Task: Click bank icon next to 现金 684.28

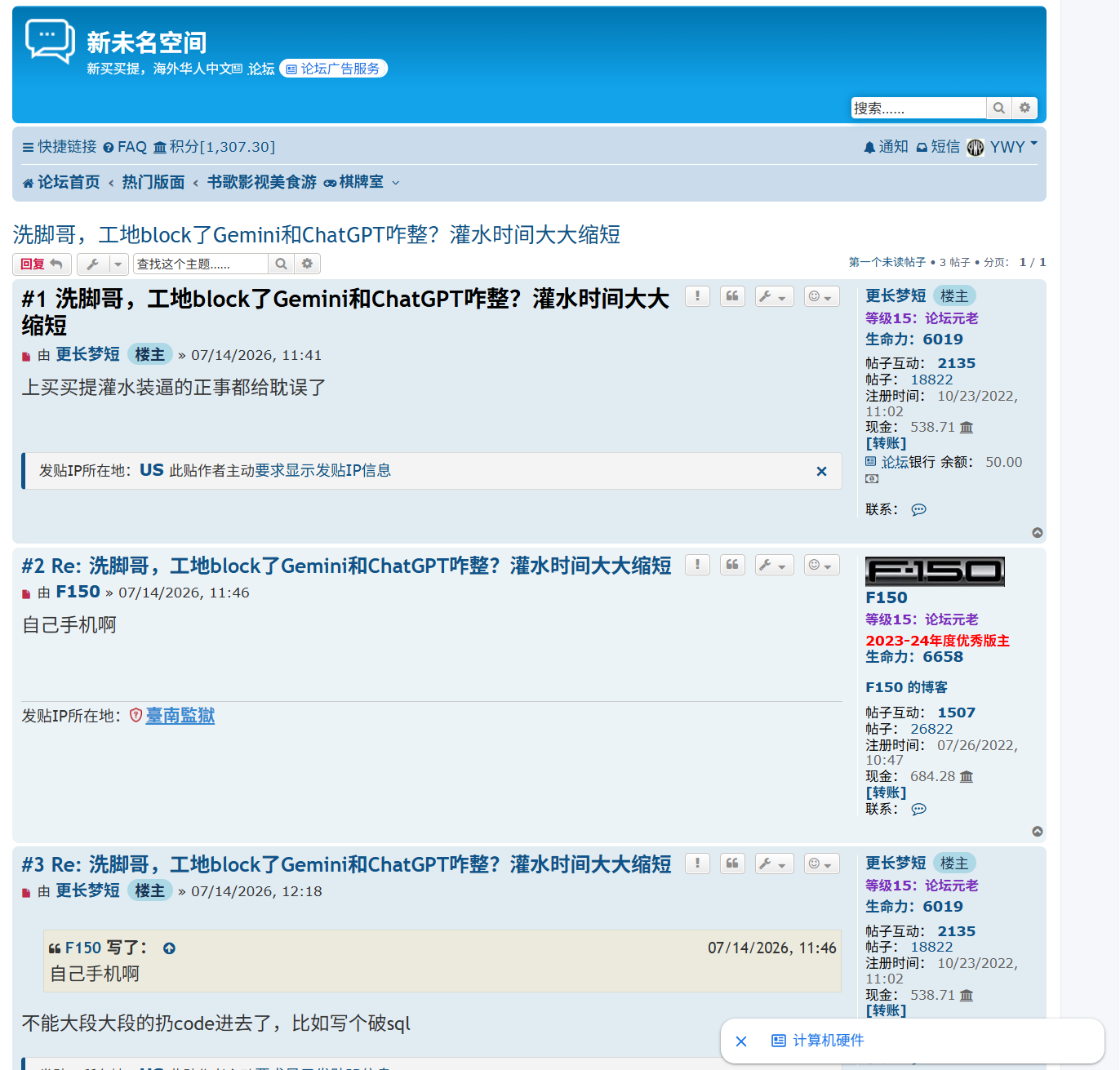Action: point(967,776)
